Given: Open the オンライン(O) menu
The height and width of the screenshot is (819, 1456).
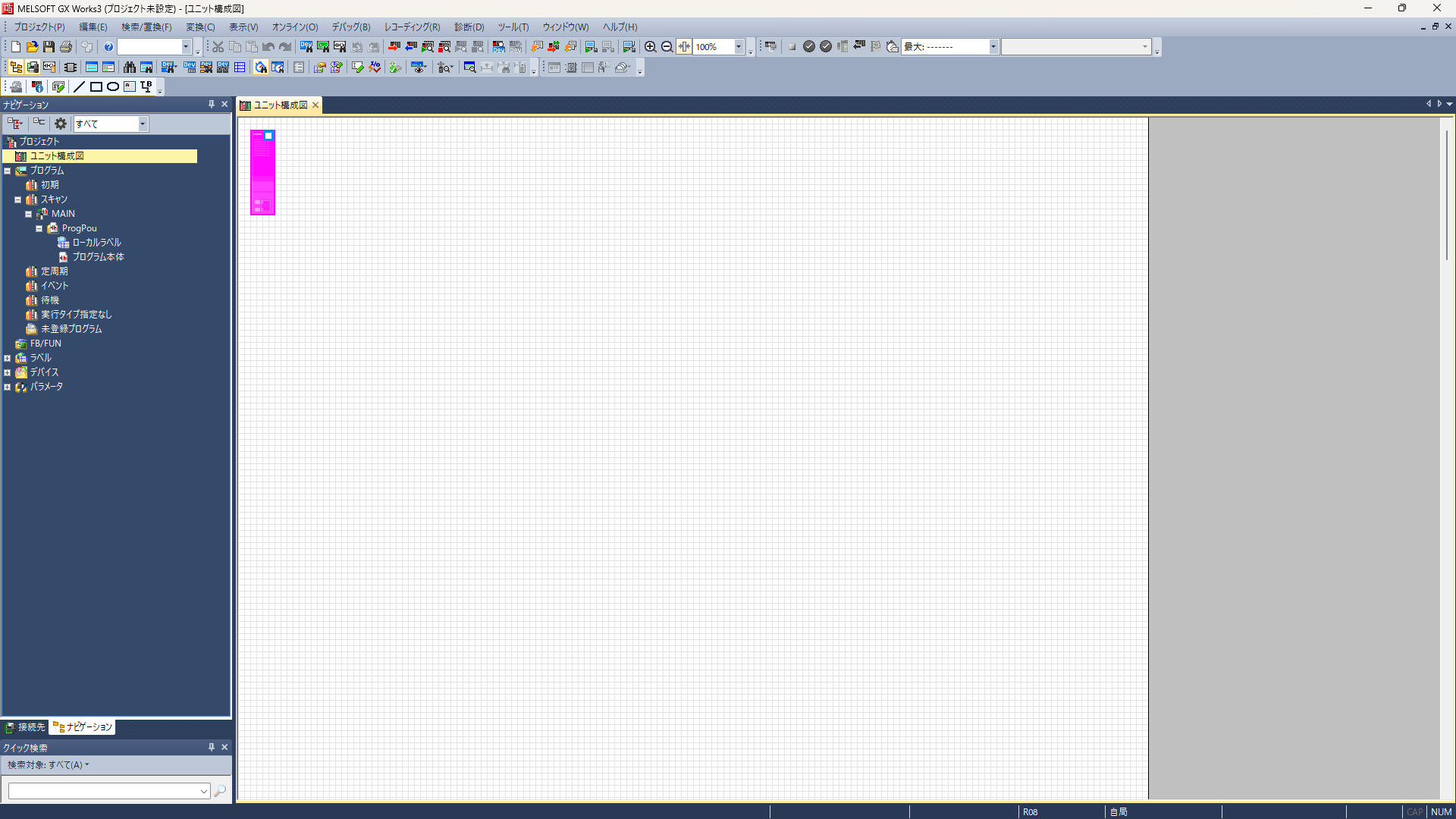Looking at the screenshot, I should [294, 27].
